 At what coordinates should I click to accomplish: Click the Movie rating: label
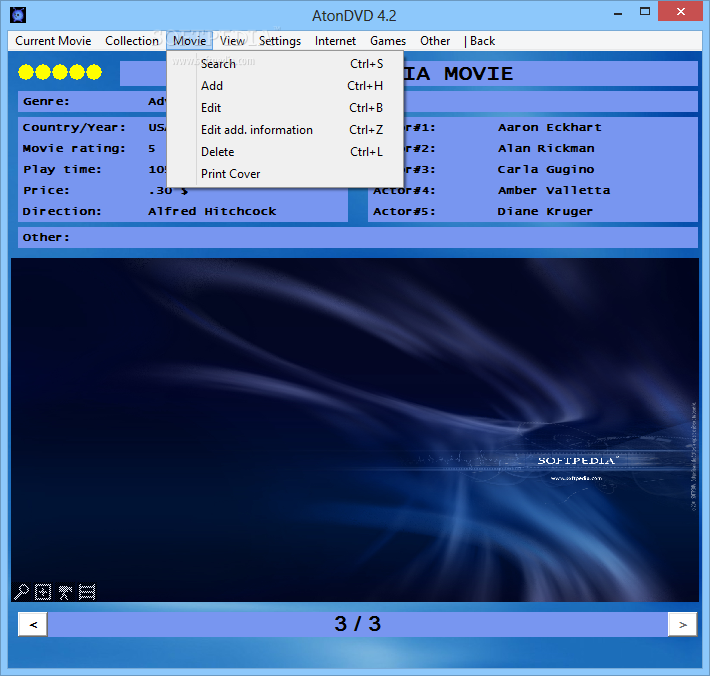pyautogui.click(x=74, y=149)
